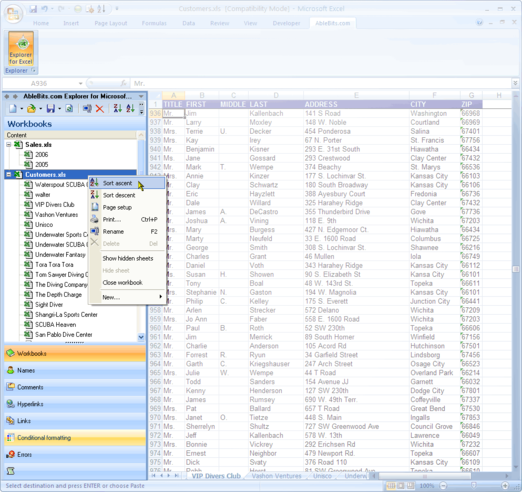Select the Workbooks pane button
522x492 pixels.
click(x=75, y=353)
